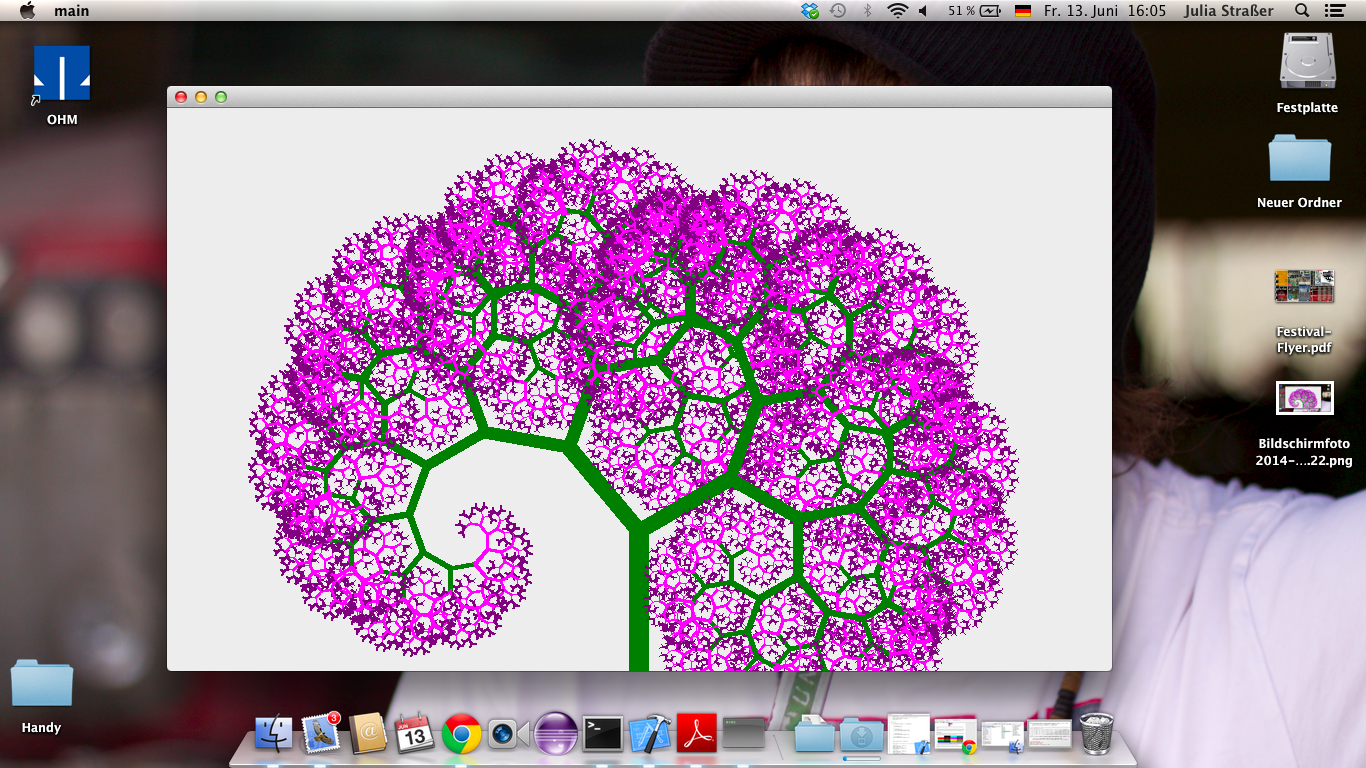Select the Bildschirmfoto png thumbnail on desktop
This screenshot has height=768, width=1366.
[1304, 398]
